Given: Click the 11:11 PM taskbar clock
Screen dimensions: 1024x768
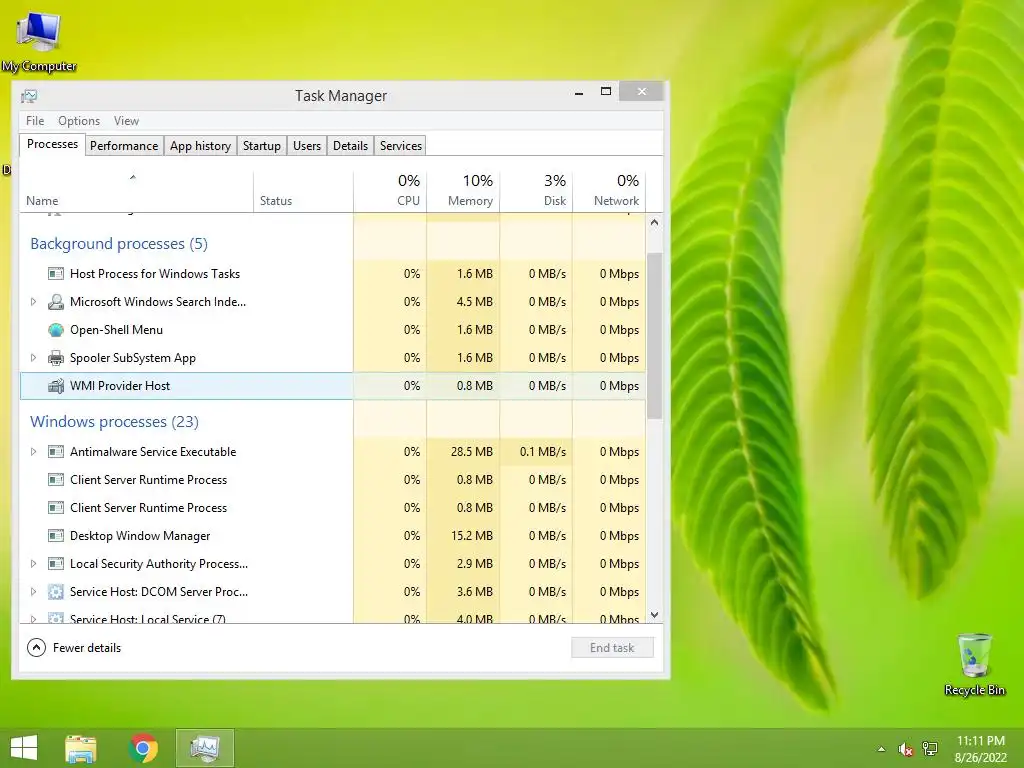Looking at the screenshot, I should pos(980,741).
